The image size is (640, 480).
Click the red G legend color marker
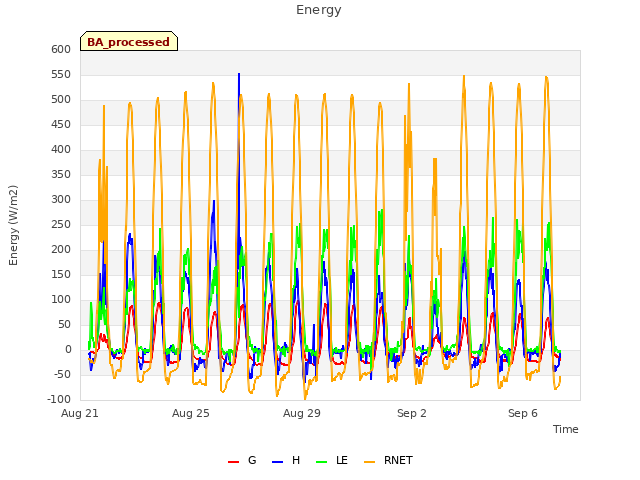click(233, 462)
